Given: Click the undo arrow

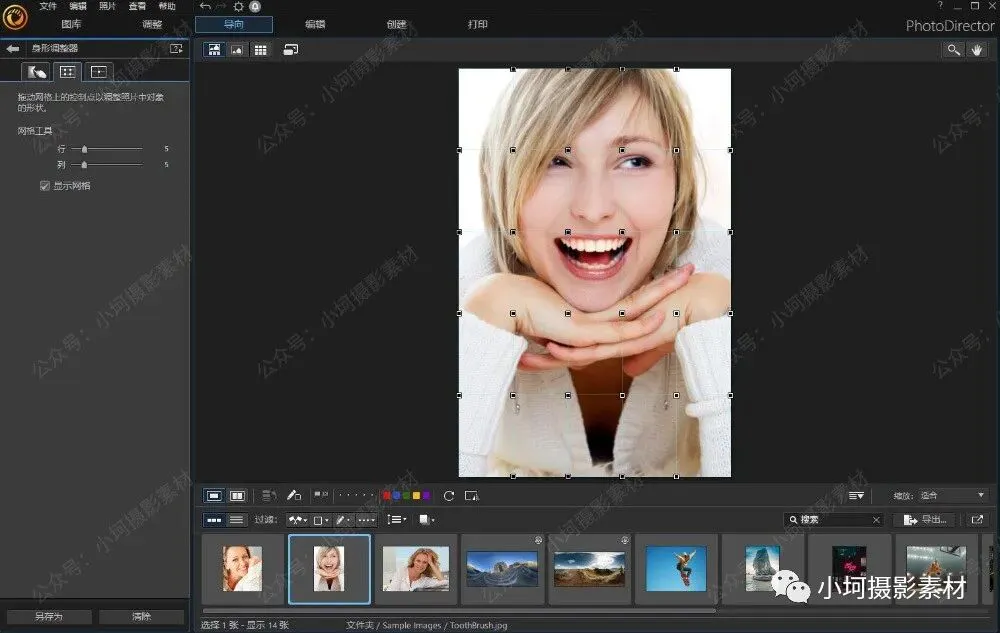Looking at the screenshot, I should (205, 6).
